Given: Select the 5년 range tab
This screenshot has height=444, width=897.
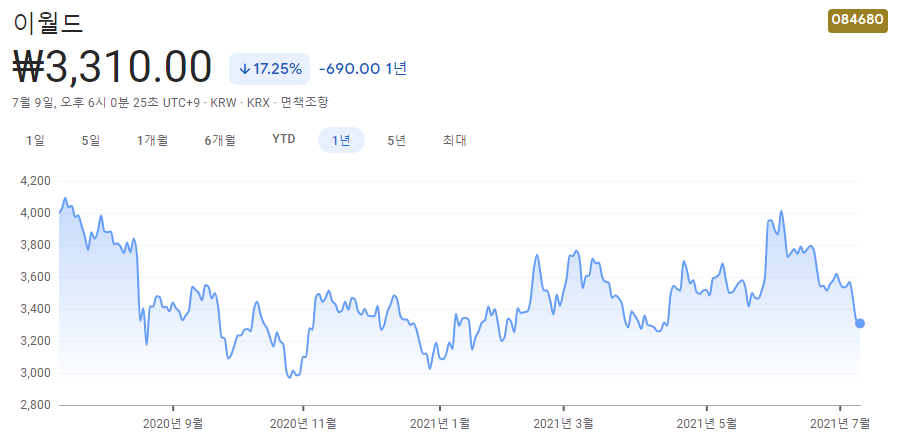Looking at the screenshot, I should (x=396, y=140).
